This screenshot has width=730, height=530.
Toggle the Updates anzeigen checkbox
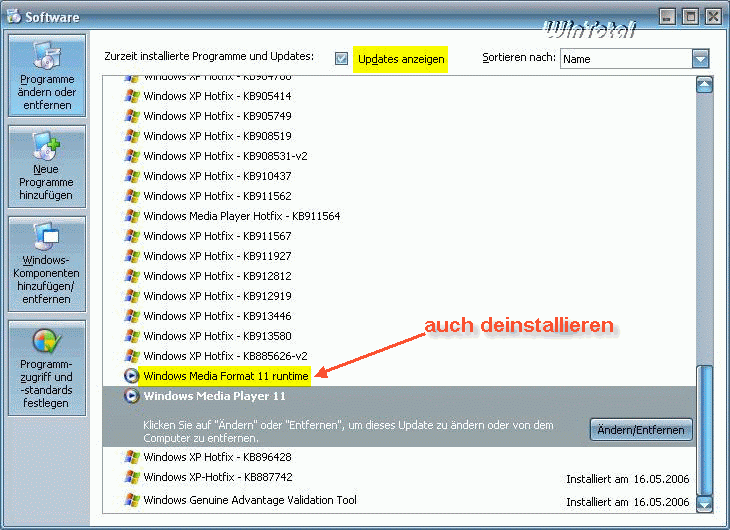point(341,59)
